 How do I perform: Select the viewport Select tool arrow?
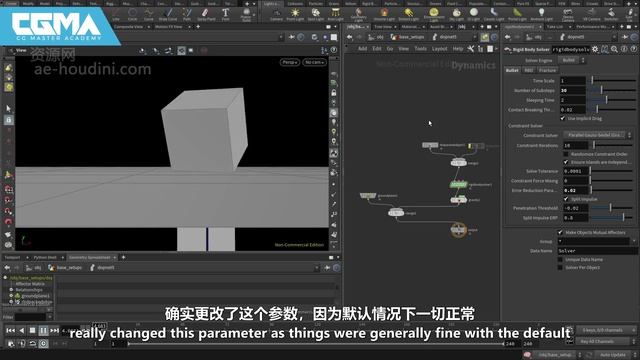[x=9, y=109]
